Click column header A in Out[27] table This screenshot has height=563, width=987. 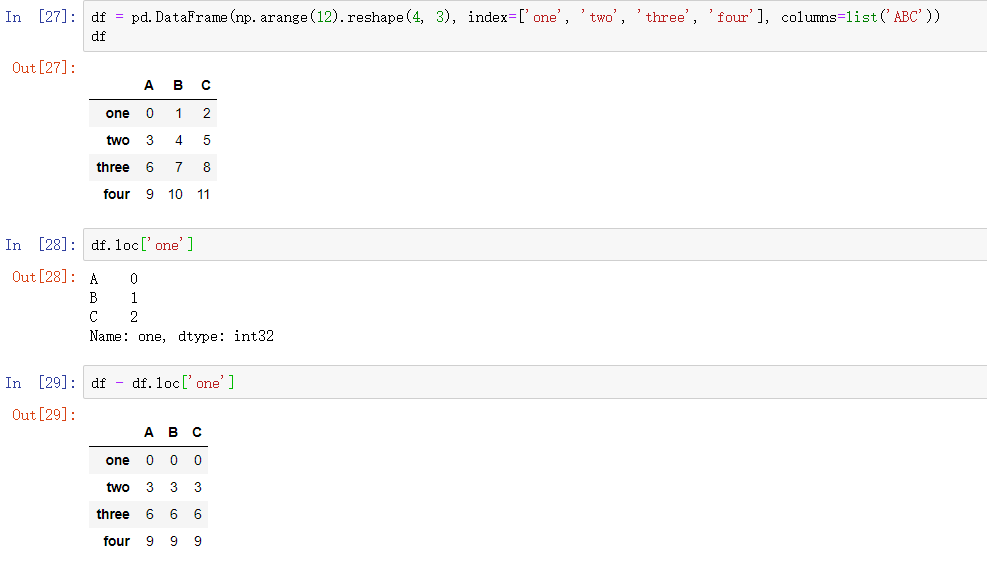click(x=149, y=85)
